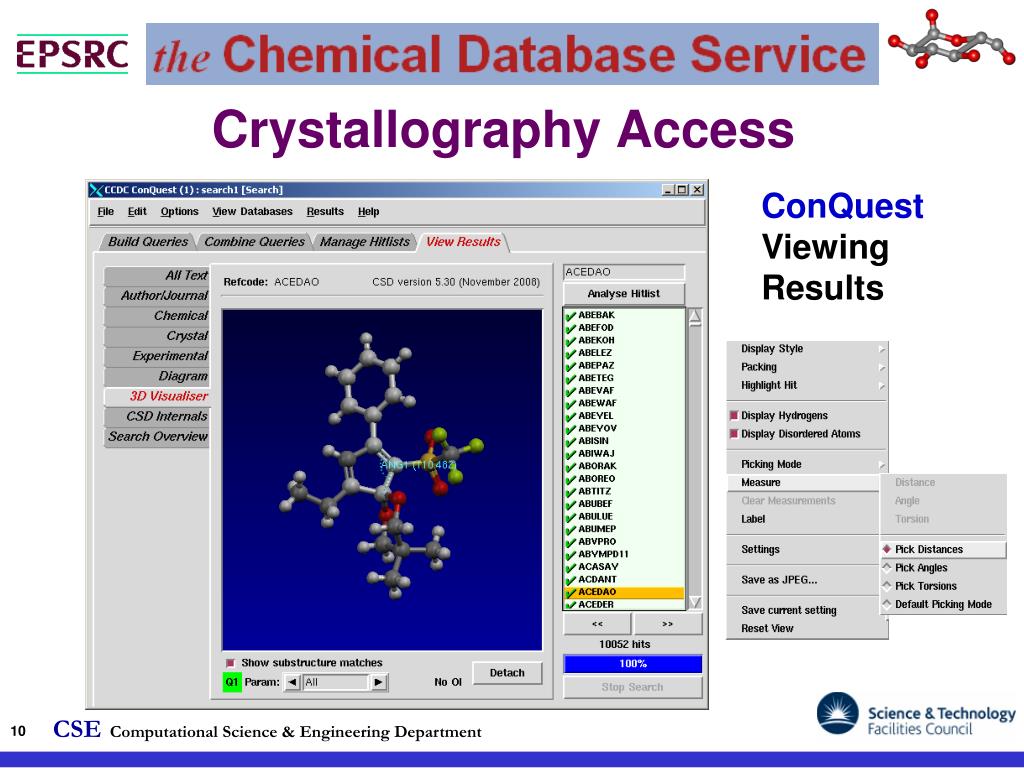
Task: Open the Edit menu
Action: pyautogui.click(x=136, y=212)
